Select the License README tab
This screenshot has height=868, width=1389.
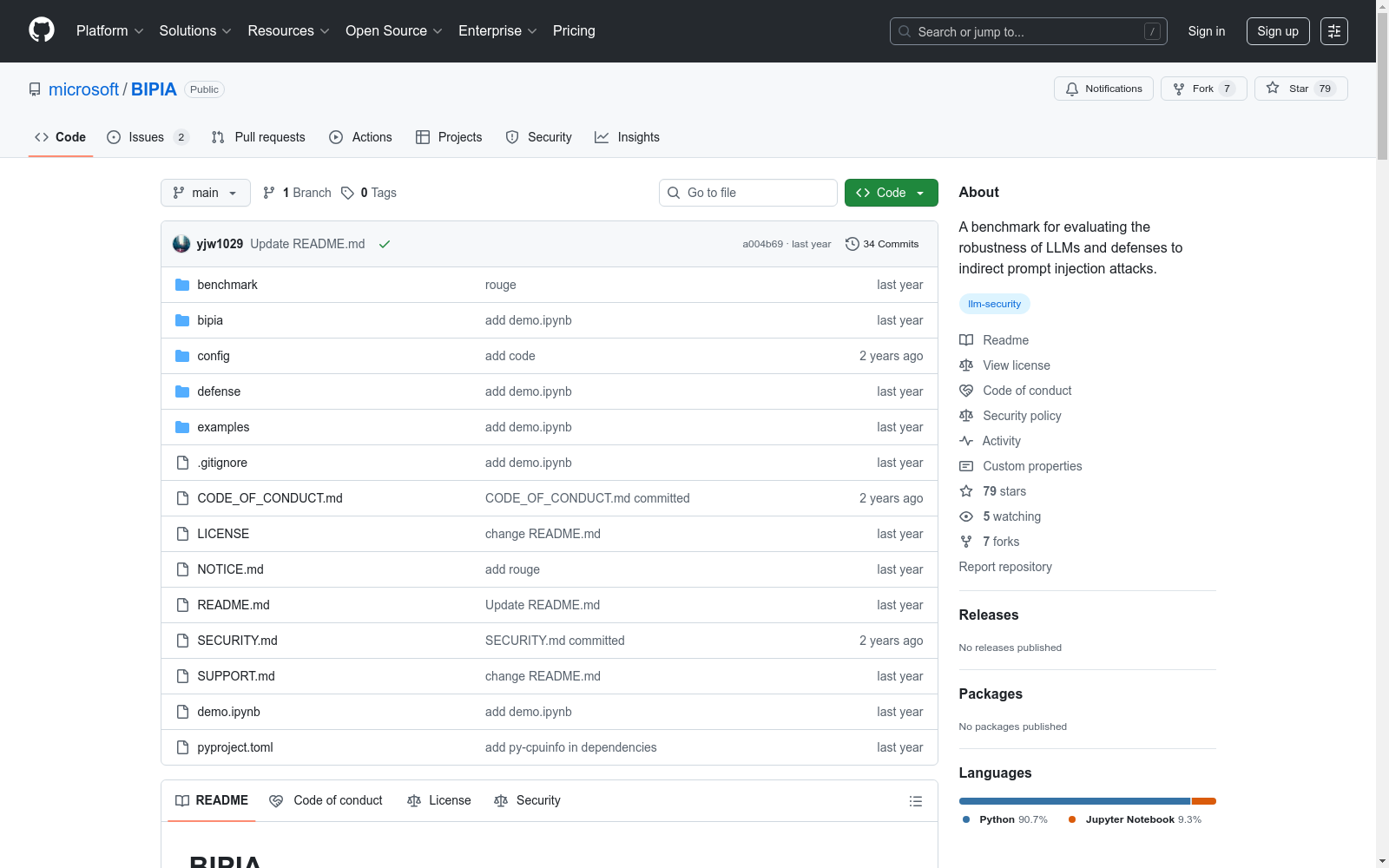(x=439, y=800)
